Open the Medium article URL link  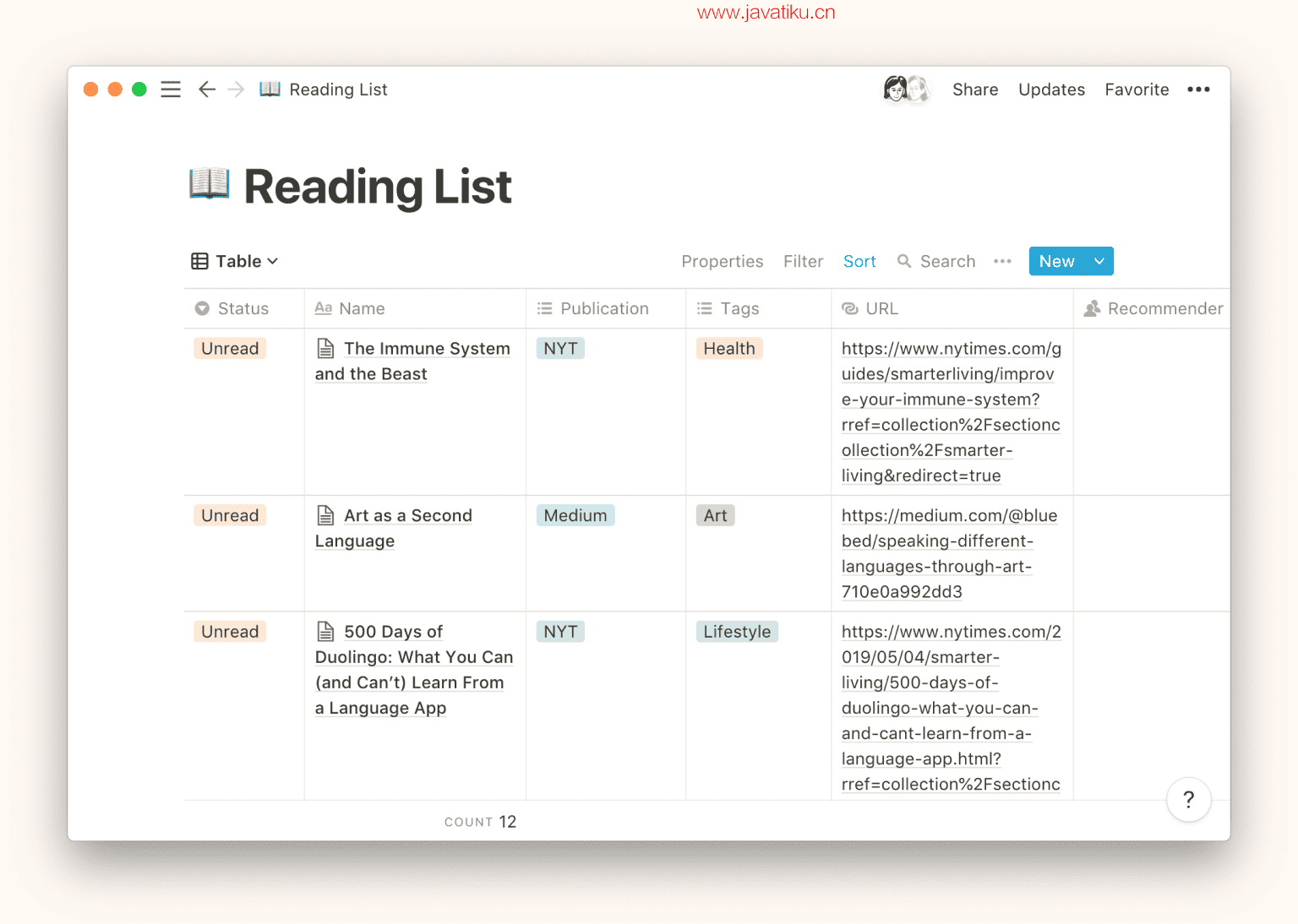click(x=948, y=553)
